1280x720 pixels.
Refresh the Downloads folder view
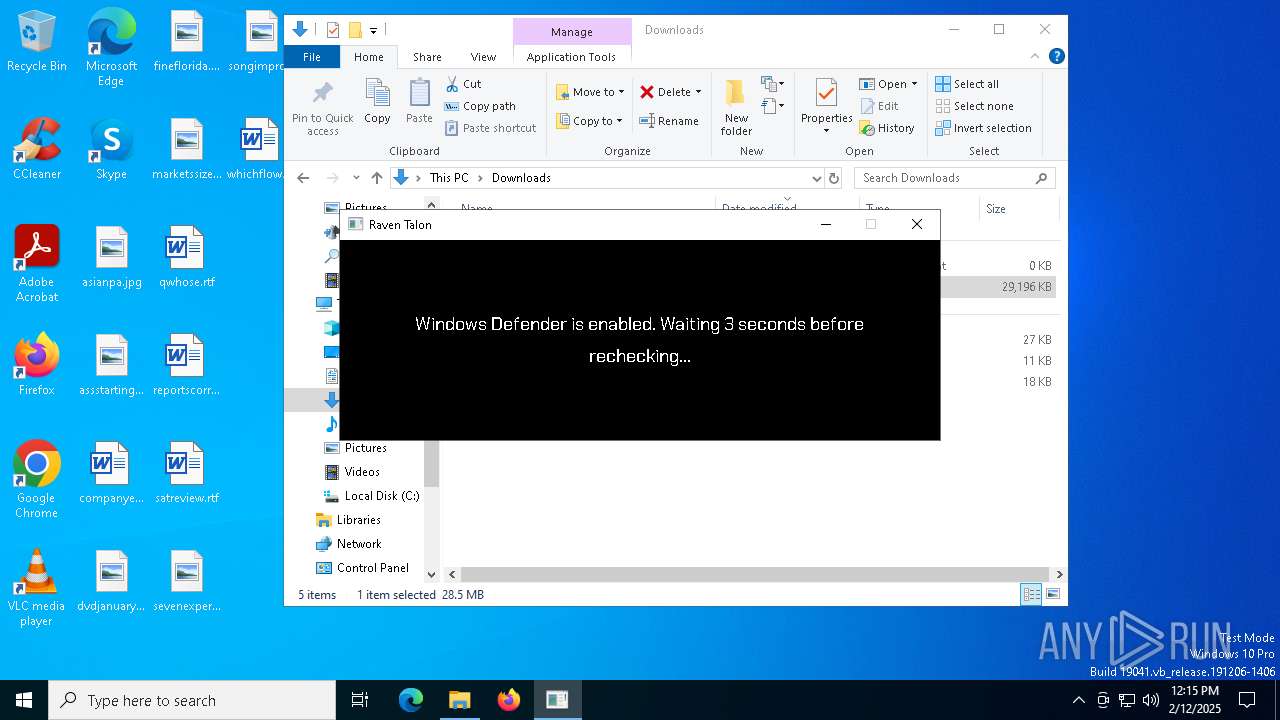coord(835,178)
